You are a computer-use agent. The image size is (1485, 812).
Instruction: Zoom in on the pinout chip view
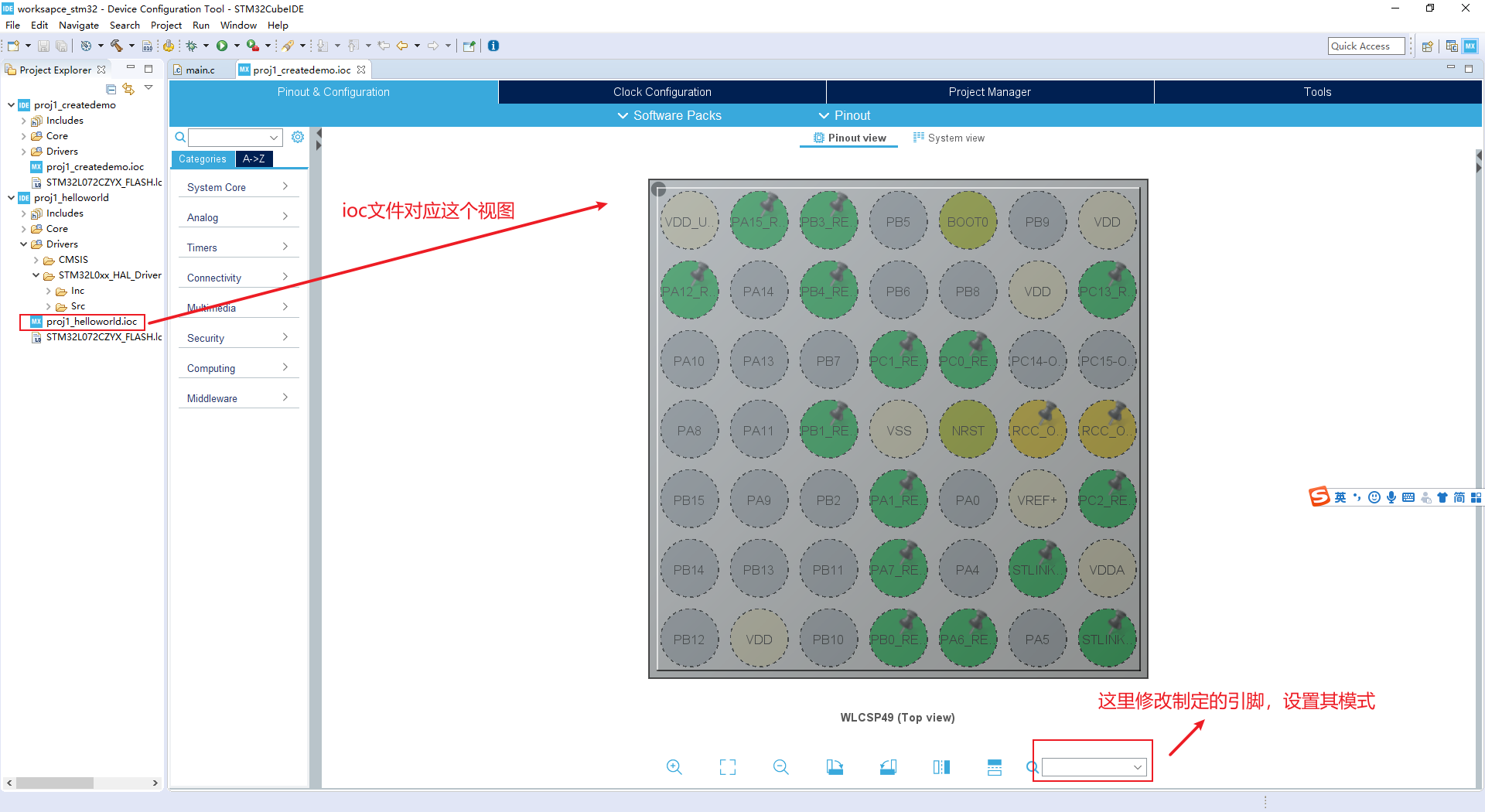pos(674,767)
